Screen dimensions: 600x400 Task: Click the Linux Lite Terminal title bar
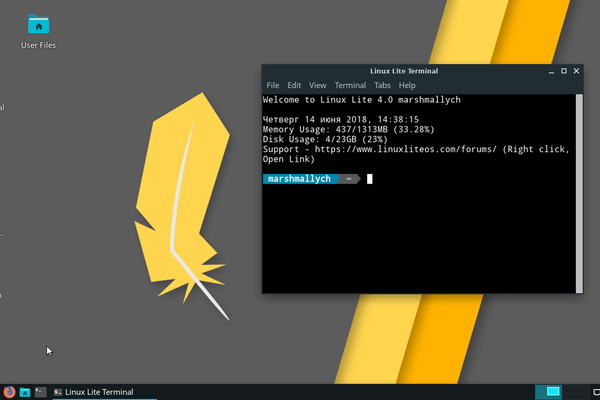(404, 71)
